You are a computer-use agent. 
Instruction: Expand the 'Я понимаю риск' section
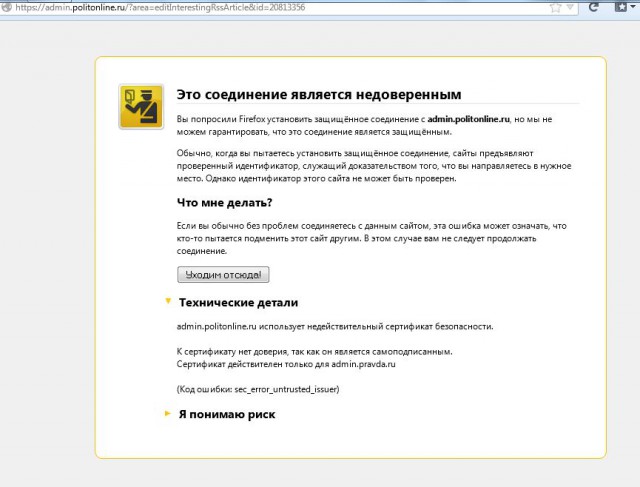pos(168,414)
